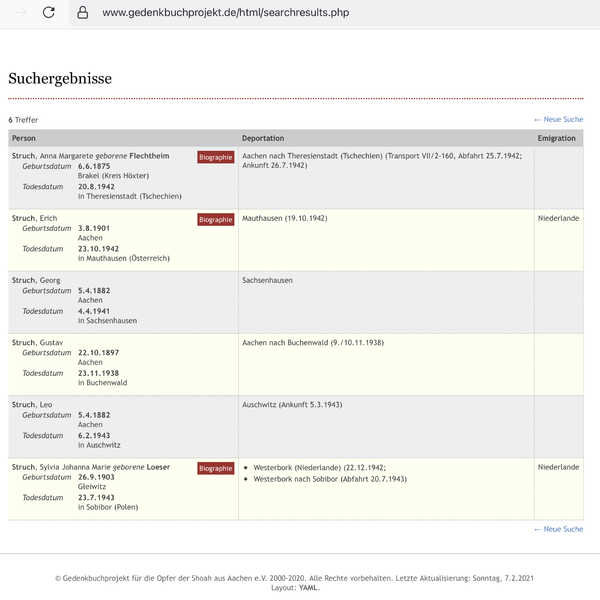Click Niederlande in Erich Struch's row
Image resolution: width=600 pixels, height=600 pixels.
[558, 218]
